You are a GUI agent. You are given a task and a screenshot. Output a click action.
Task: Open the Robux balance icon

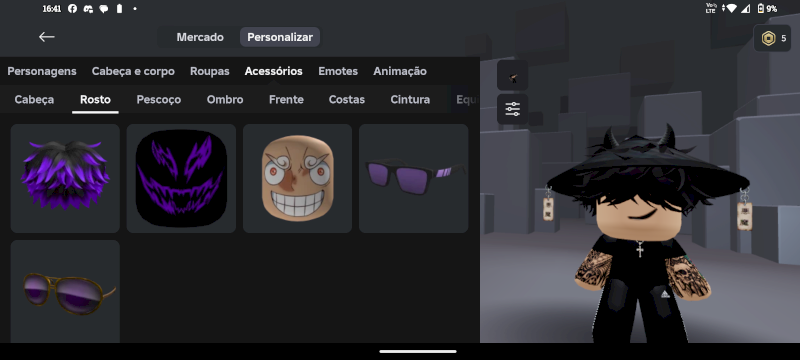[768, 38]
